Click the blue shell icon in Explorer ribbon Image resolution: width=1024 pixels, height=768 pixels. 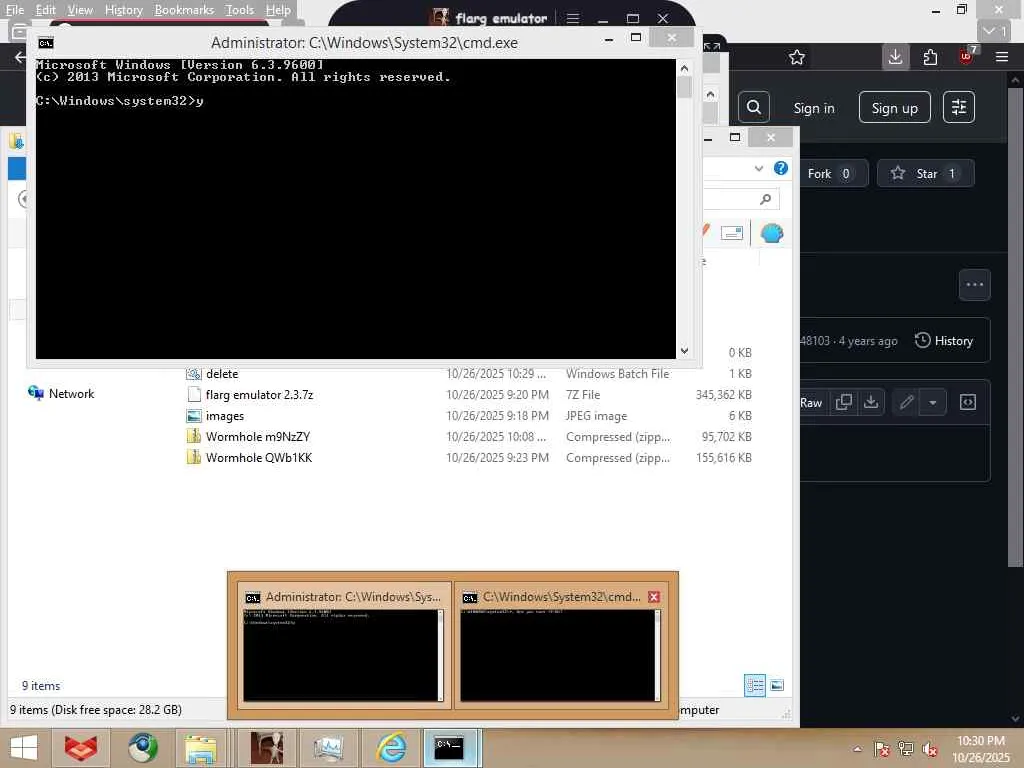click(772, 233)
